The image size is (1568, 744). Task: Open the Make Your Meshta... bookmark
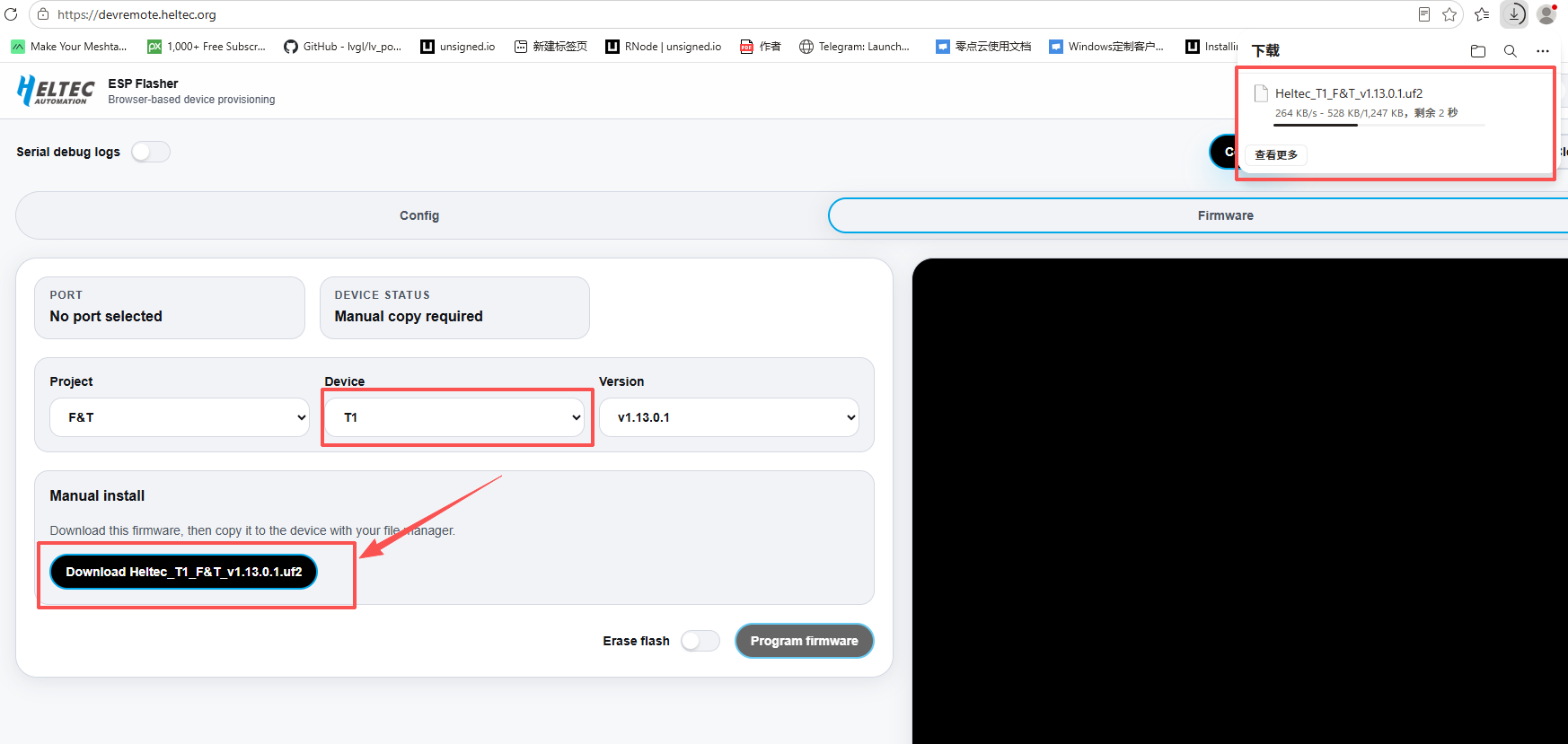(69, 47)
